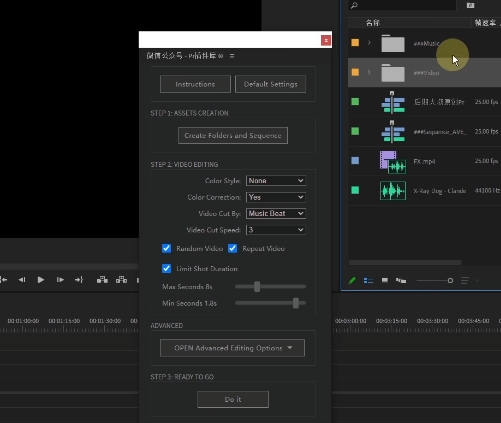Click the Lift button in monitor
The width and height of the screenshot is (501, 423).
pos(102,280)
